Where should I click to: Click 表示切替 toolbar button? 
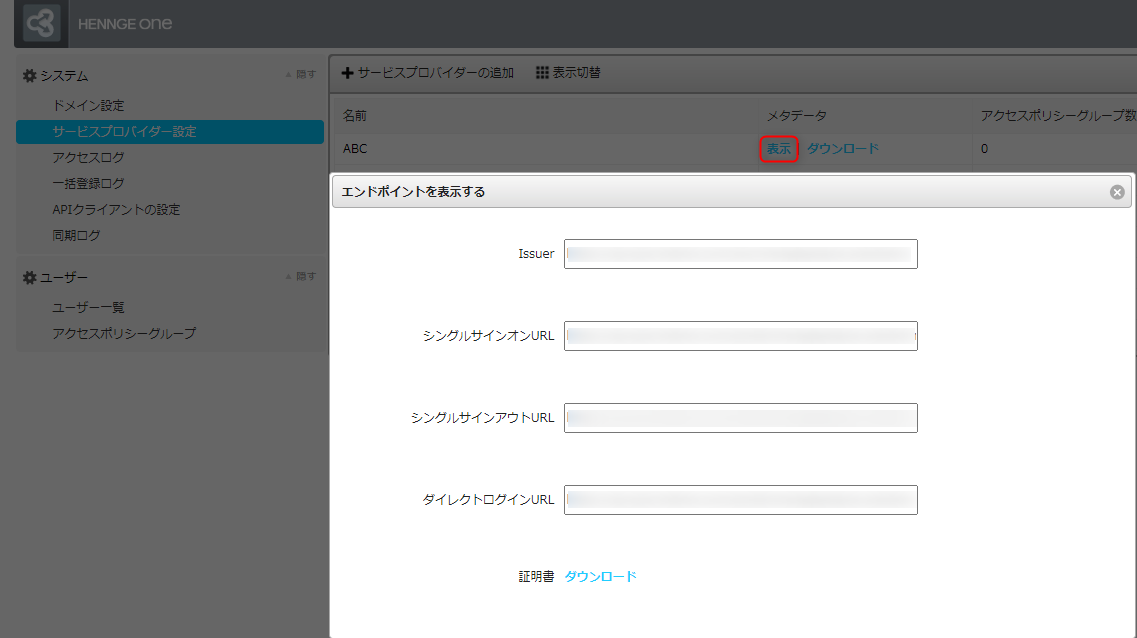pos(568,72)
